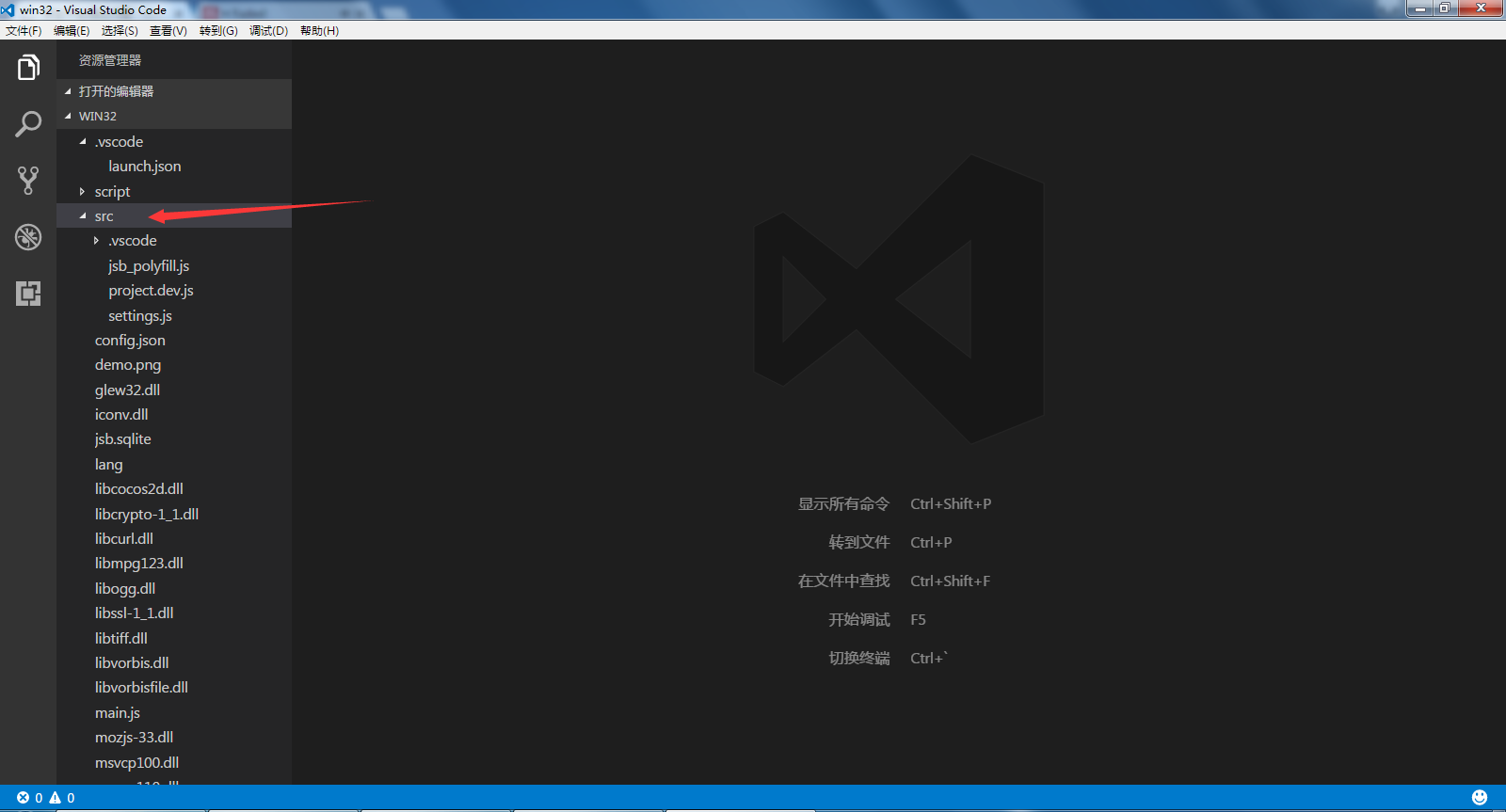Click the 转到文件 shortcut hint
The height and width of the screenshot is (812, 1506).
coord(858,543)
